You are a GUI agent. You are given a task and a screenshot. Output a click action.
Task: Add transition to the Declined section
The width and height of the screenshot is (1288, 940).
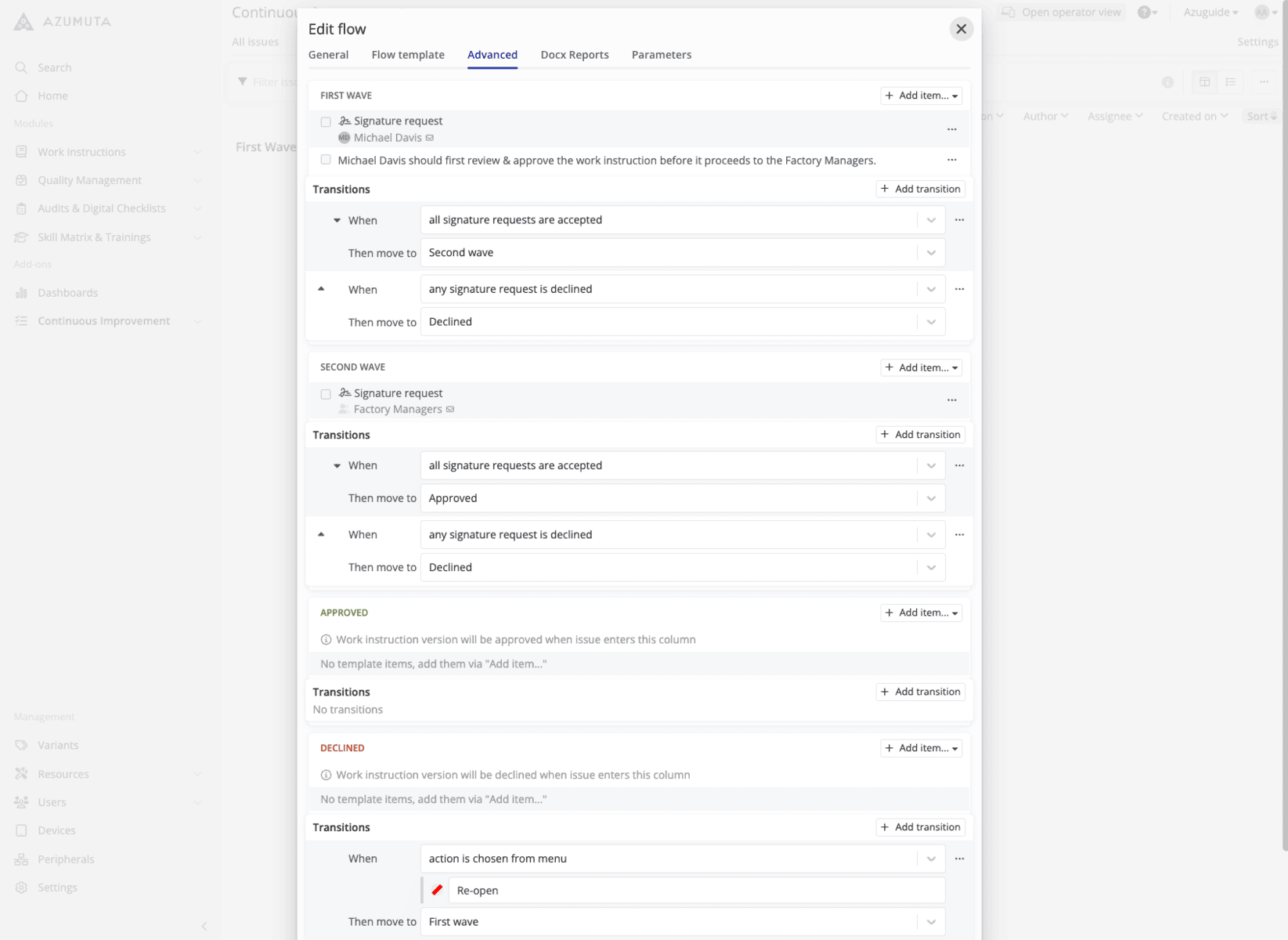click(920, 827)
